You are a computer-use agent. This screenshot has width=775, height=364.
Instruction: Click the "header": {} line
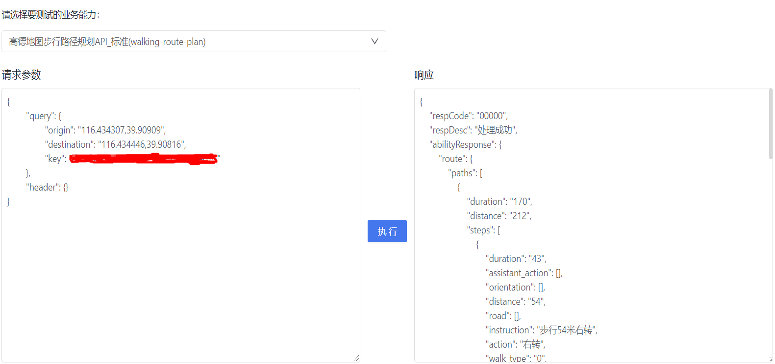(47, 187)
